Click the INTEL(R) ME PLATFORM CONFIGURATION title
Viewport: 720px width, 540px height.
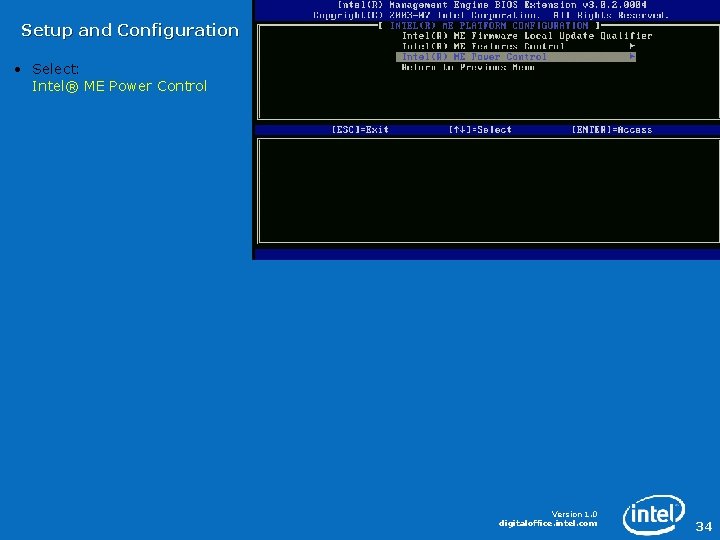pyautogui.click(x=489, y=26)
